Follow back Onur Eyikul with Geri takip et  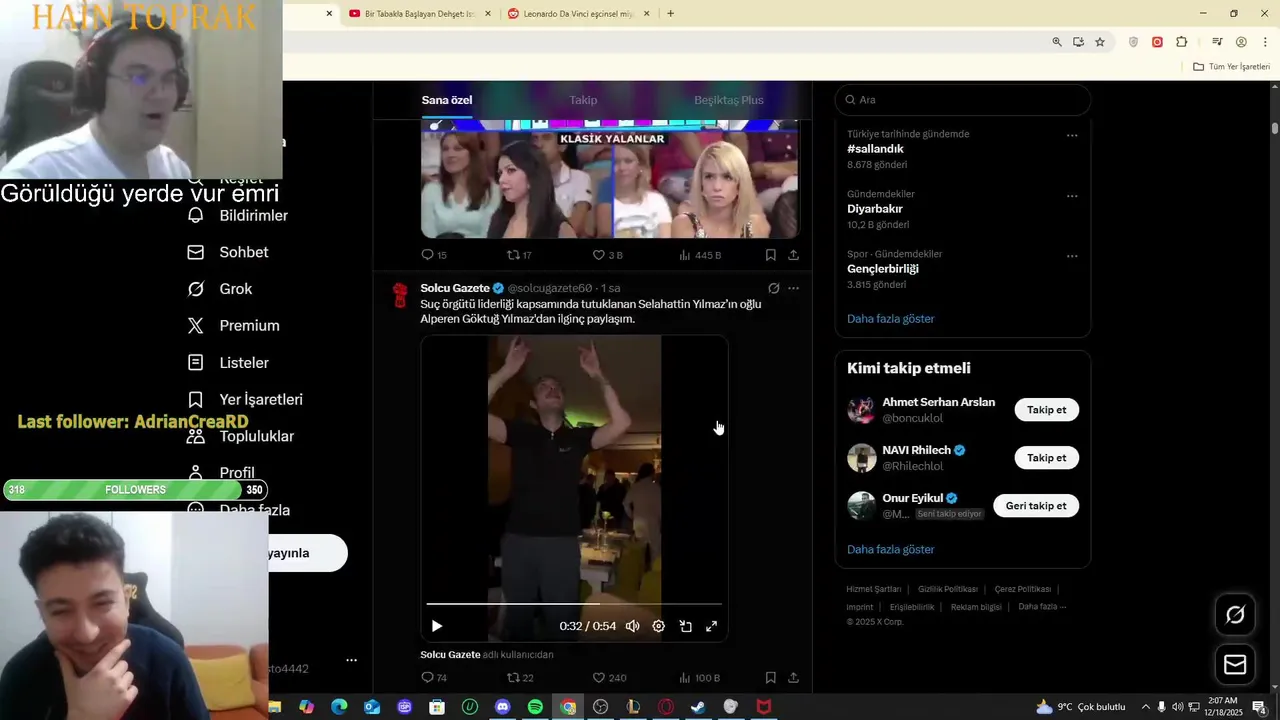coord(1036,506)
